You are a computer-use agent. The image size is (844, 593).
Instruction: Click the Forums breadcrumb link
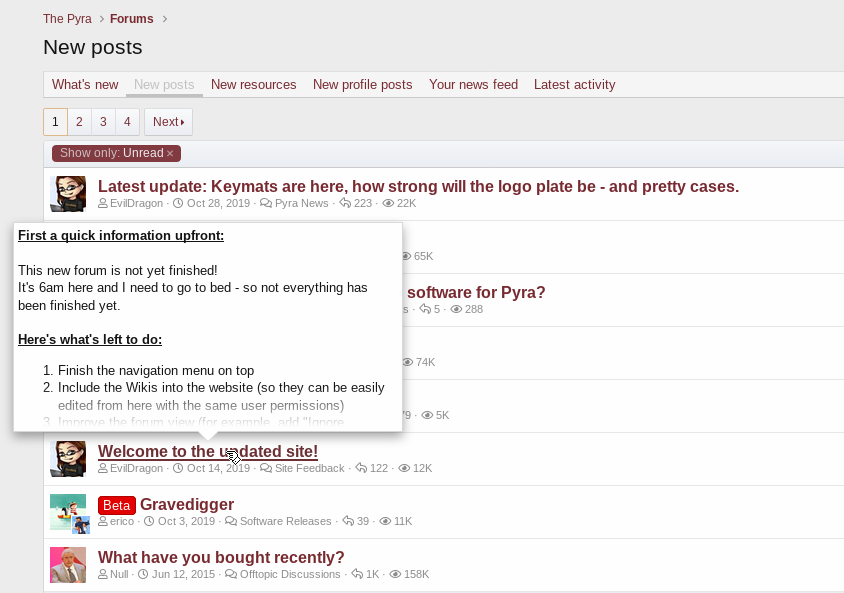point(132,19)
